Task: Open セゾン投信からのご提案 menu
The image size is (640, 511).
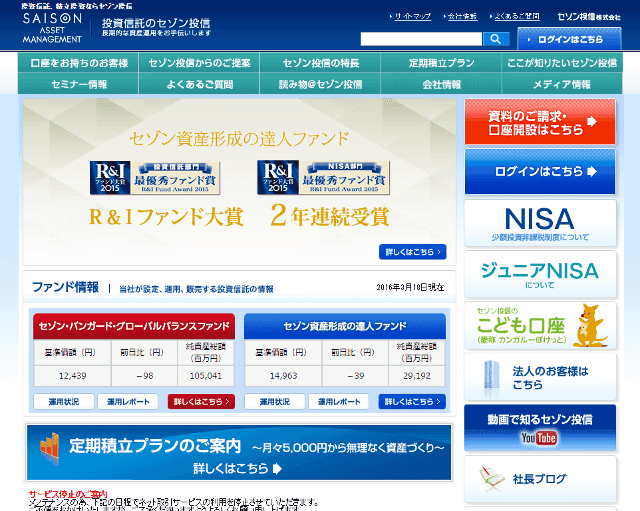Action: click(199, 63)
